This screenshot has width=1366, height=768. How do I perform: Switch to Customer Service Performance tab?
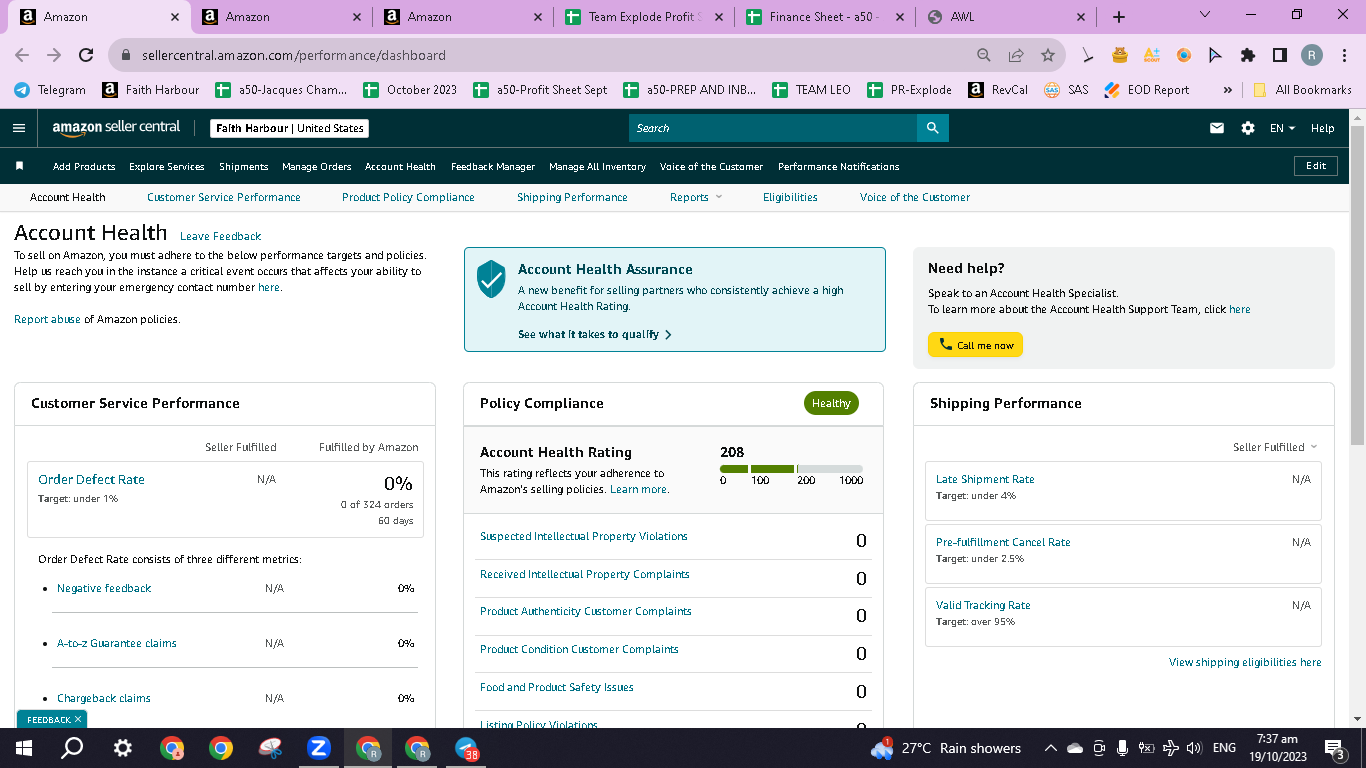(224, 197)
